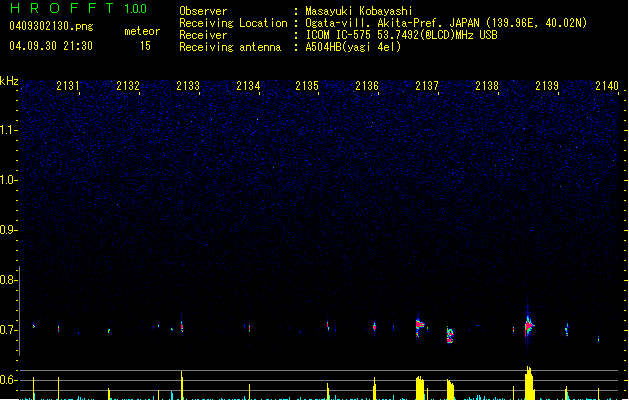The height and width of the screenshot is (400, 629).
Task: Select the name Masayuki Kobayashi
Action: point(359,11)
